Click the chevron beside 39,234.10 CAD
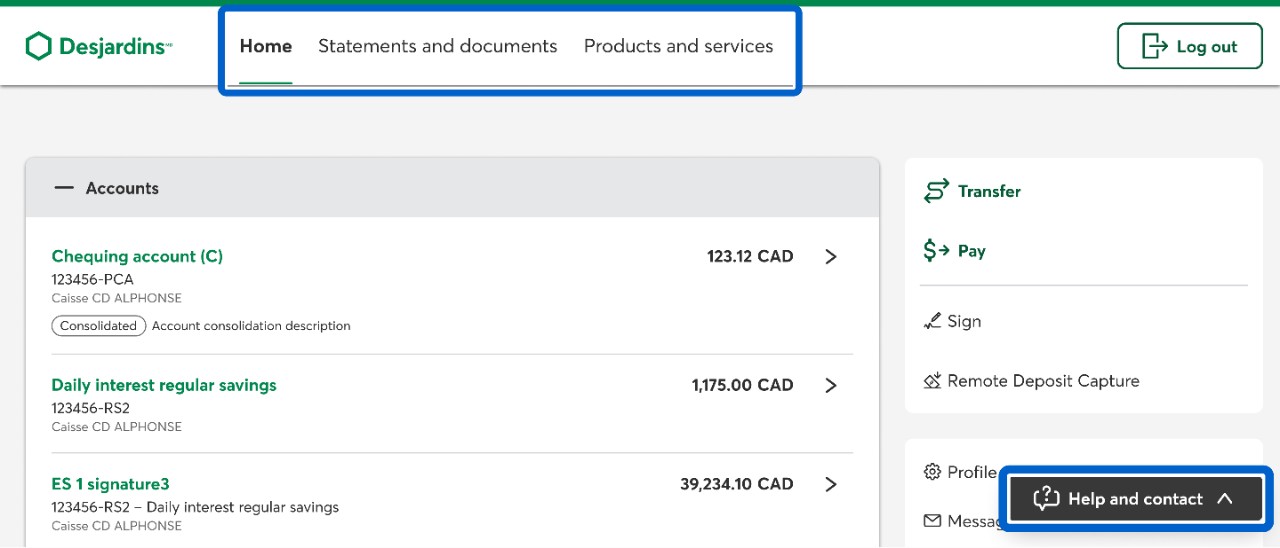The image size is (1280, 548). point(830,484)
